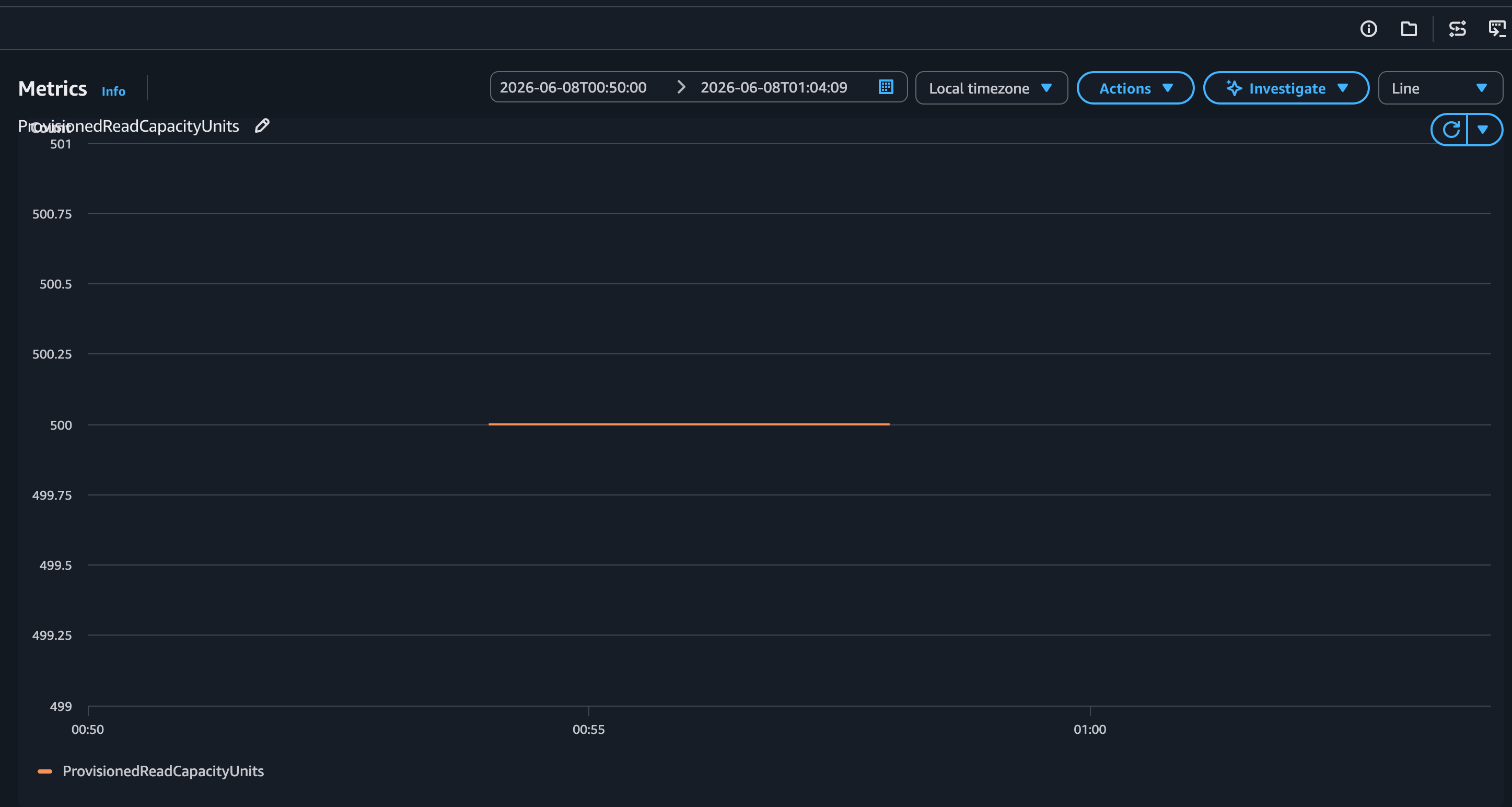Click the end time 2026-06-08T01:04:09 field
This screenshot has width=1512, height=807.
pos(774,87)
